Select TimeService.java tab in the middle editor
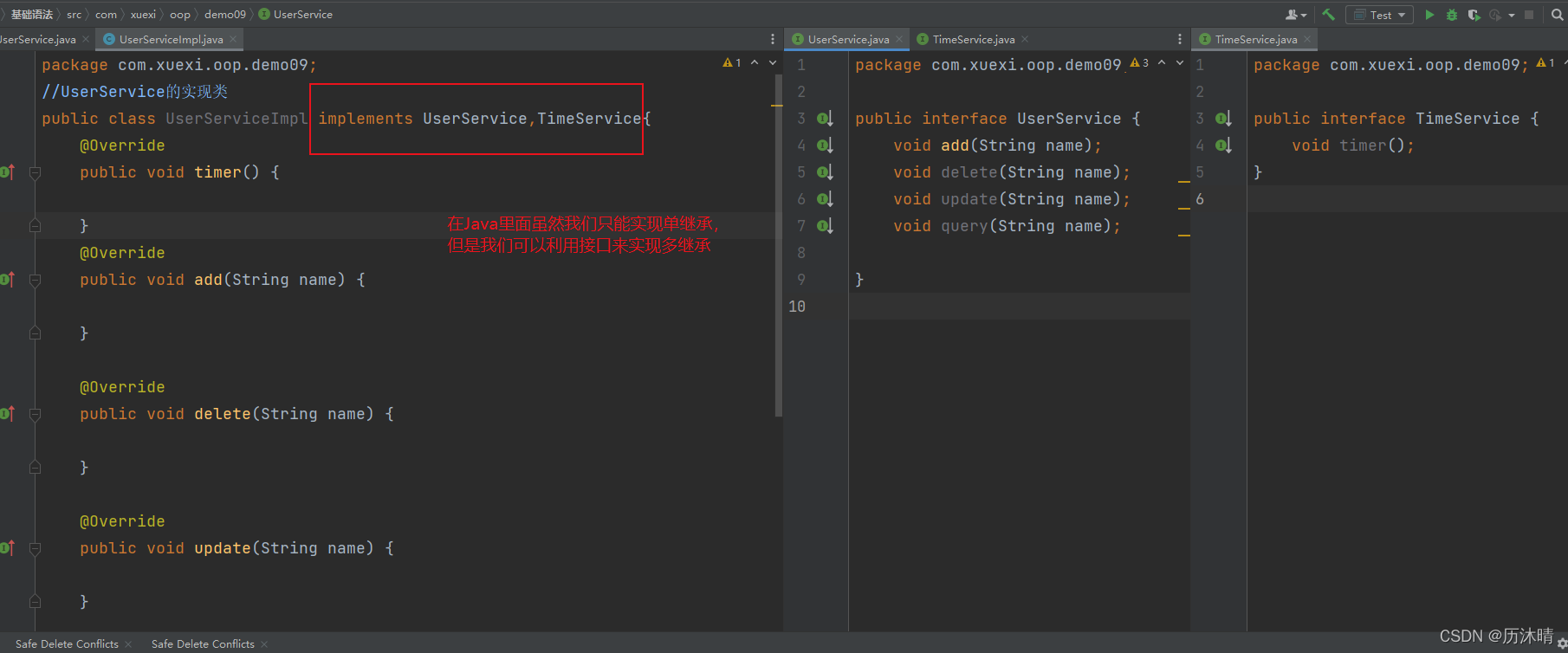 pos(973,39)
